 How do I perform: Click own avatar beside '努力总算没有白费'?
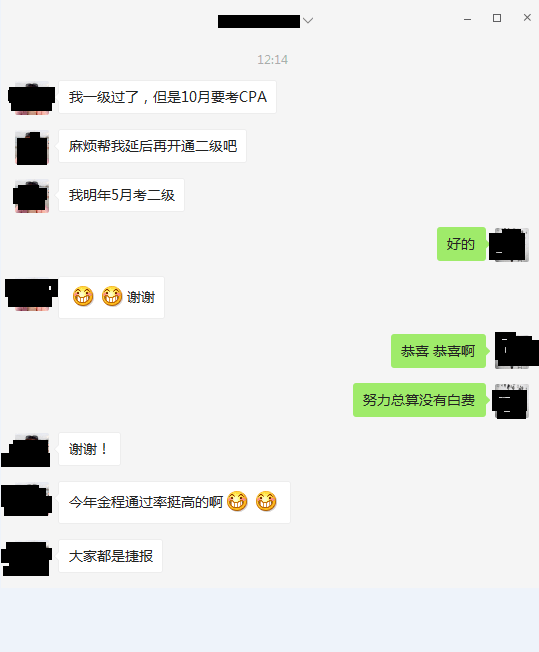tap(510, 401)
